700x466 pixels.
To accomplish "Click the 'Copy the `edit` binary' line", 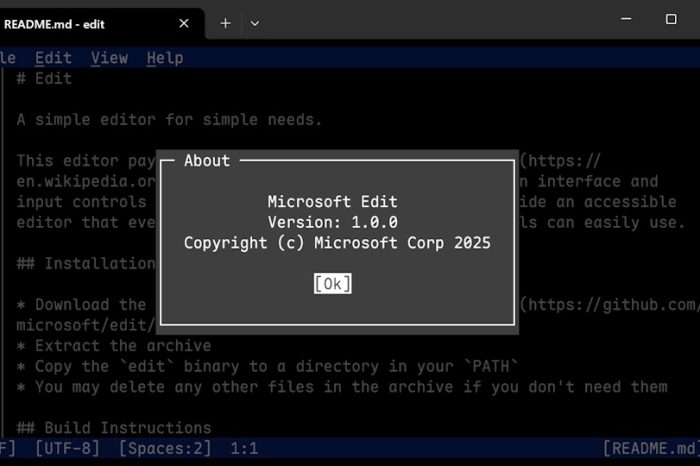I will (x=267, y=366).
